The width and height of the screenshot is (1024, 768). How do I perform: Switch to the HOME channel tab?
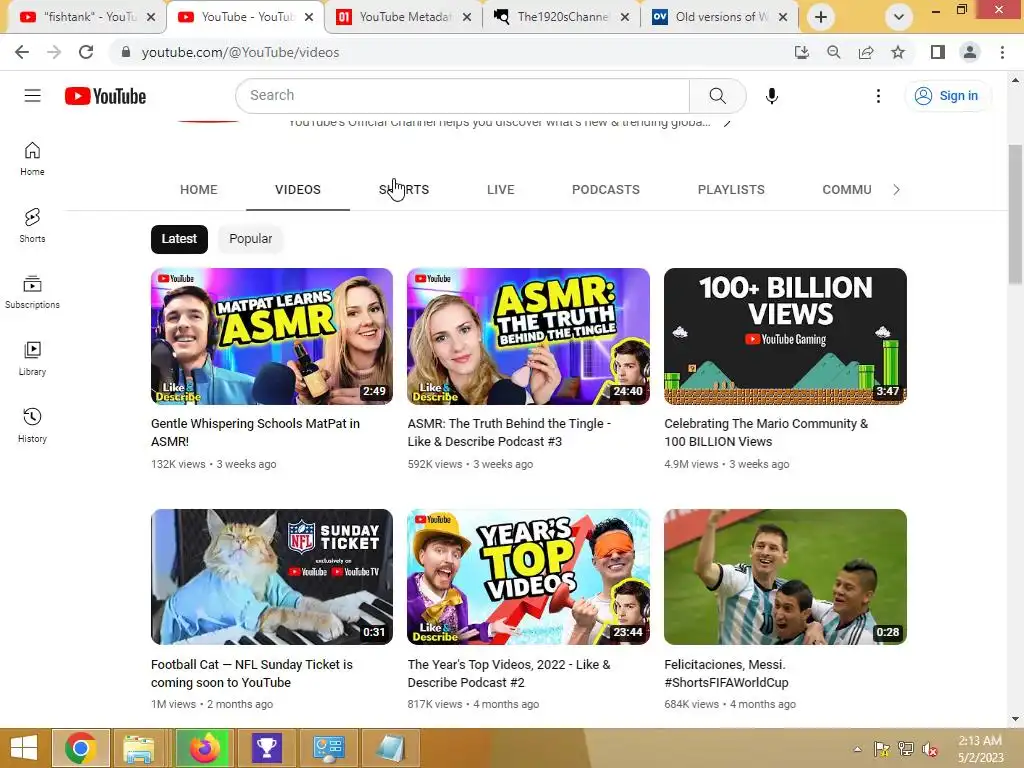pos(199,189)
